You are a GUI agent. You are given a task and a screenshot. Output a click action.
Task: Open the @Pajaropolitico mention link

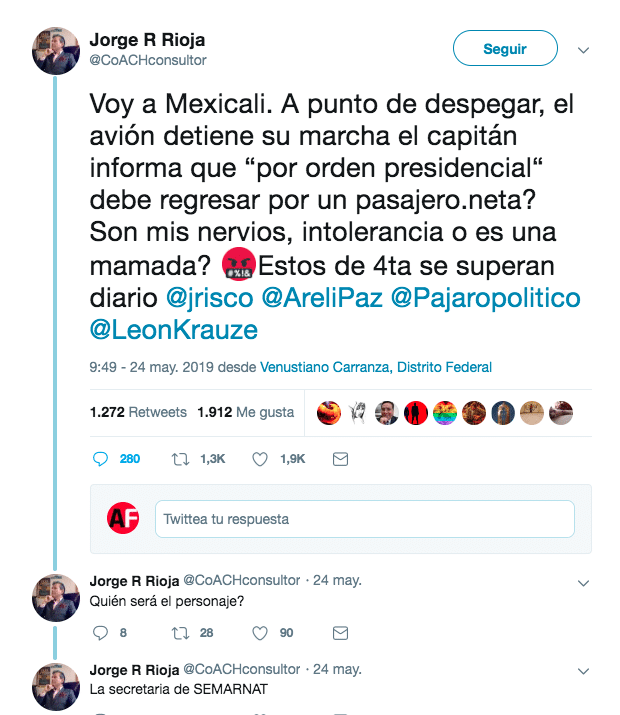[x=486, y=298]
